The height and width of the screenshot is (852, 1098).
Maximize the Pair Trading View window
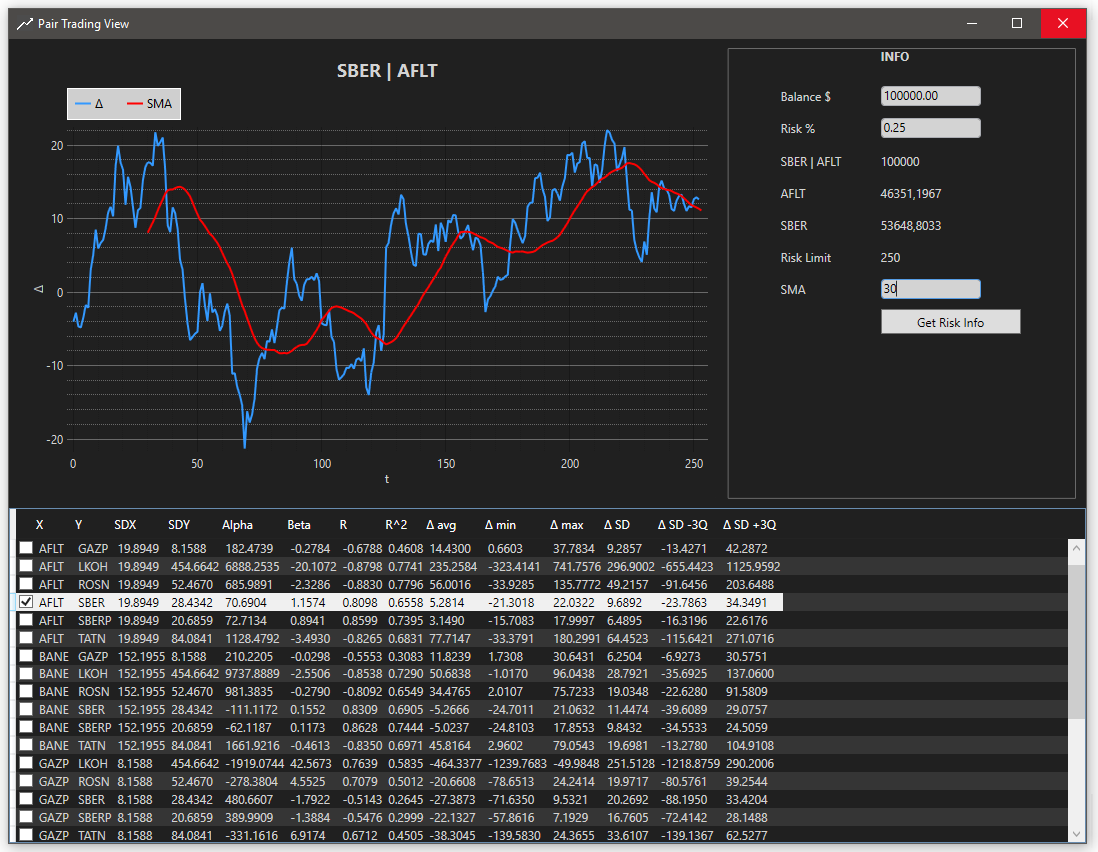point(1017,23)
